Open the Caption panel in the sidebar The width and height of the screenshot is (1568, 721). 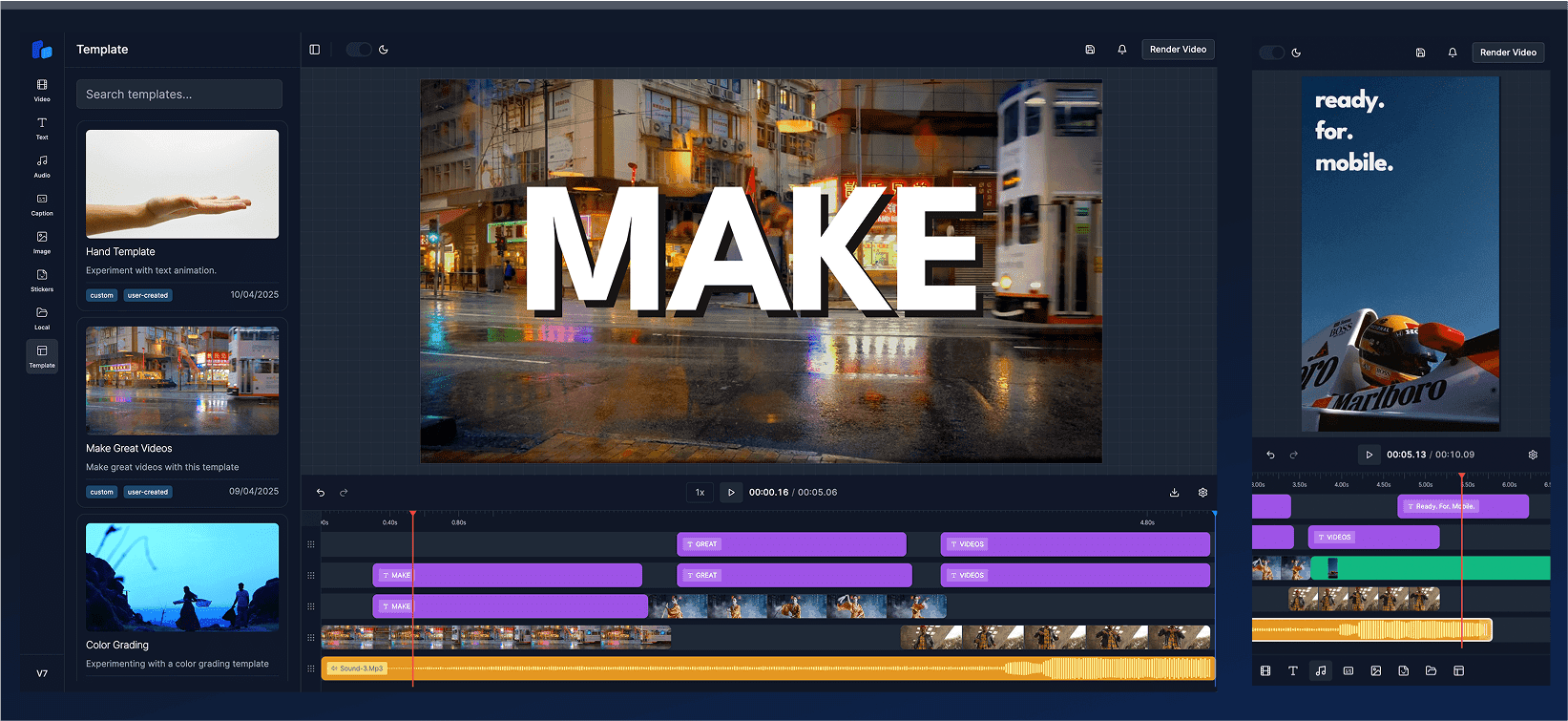point(42,204)
